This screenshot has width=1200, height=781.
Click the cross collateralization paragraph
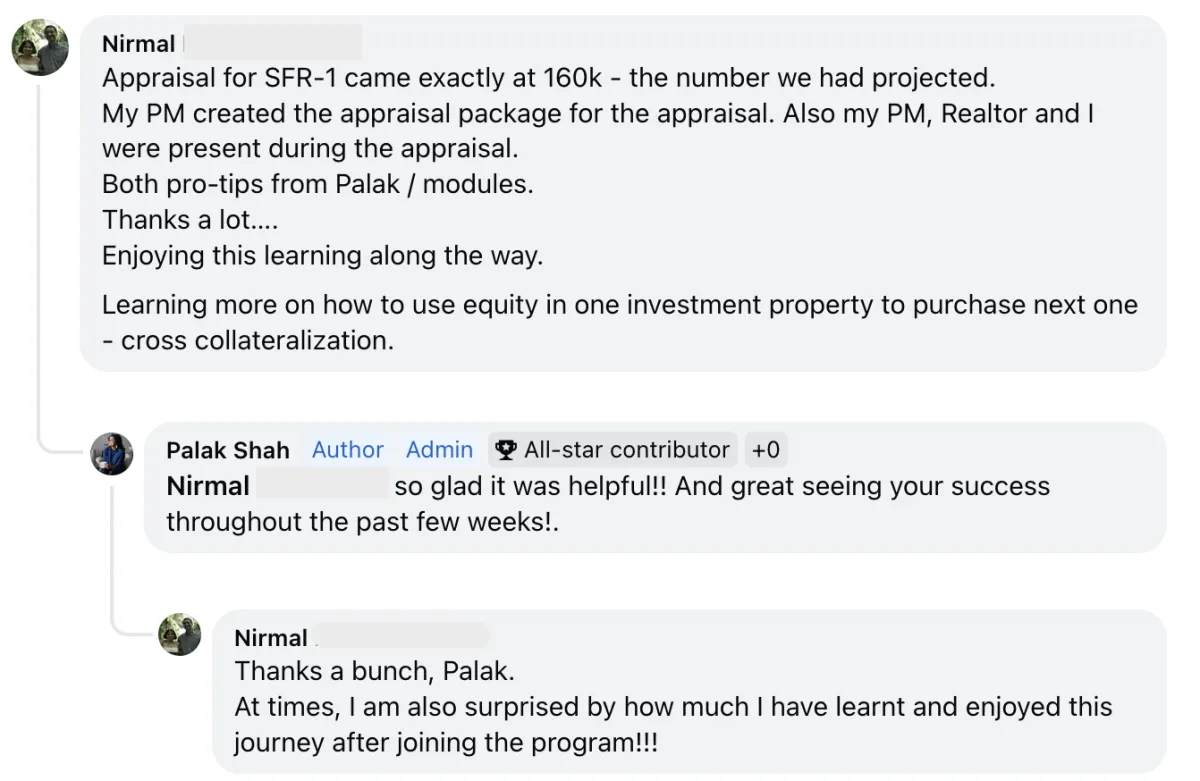(x=619, y=322)
